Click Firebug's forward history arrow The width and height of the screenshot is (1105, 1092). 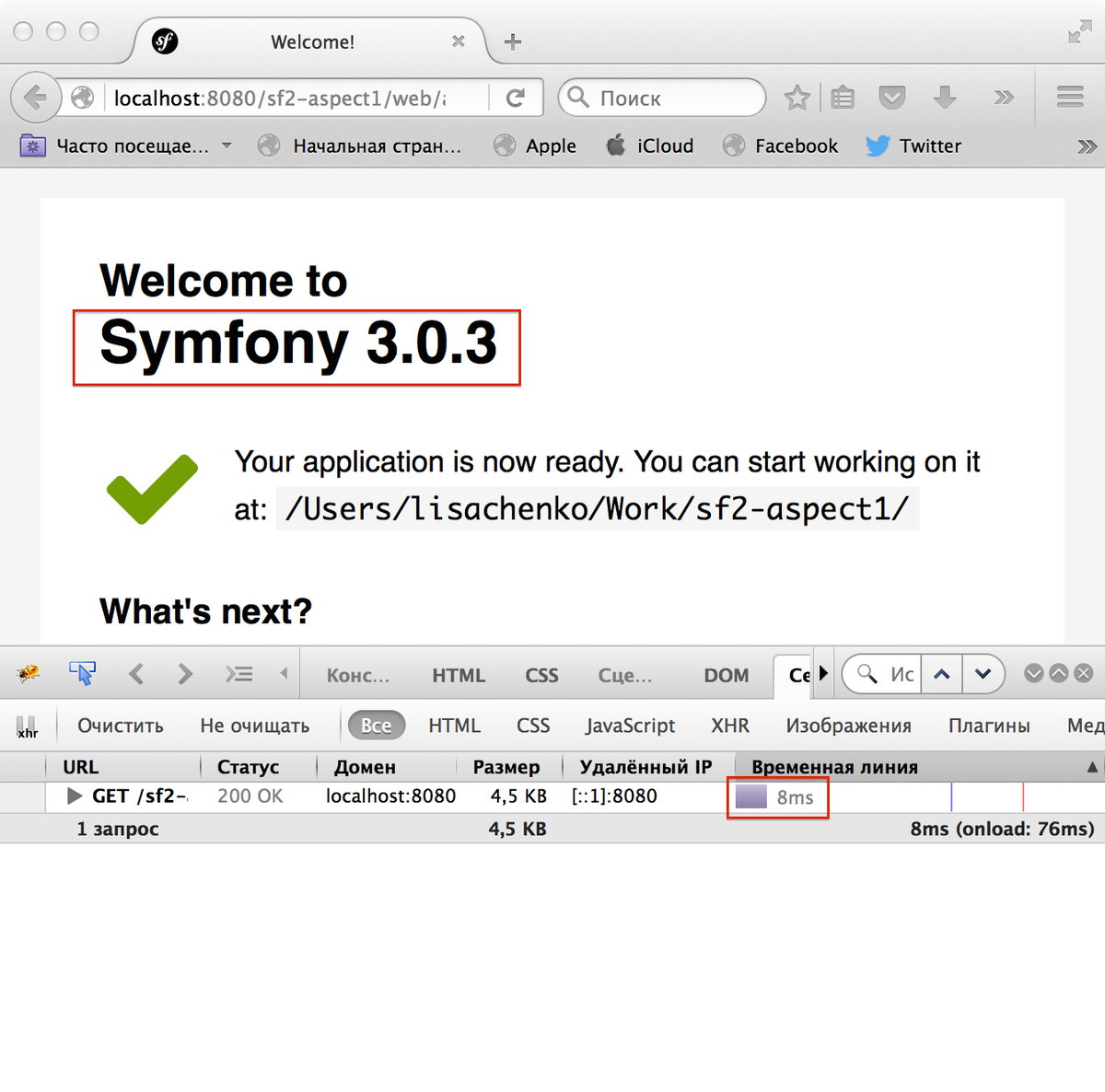(185, 674)
